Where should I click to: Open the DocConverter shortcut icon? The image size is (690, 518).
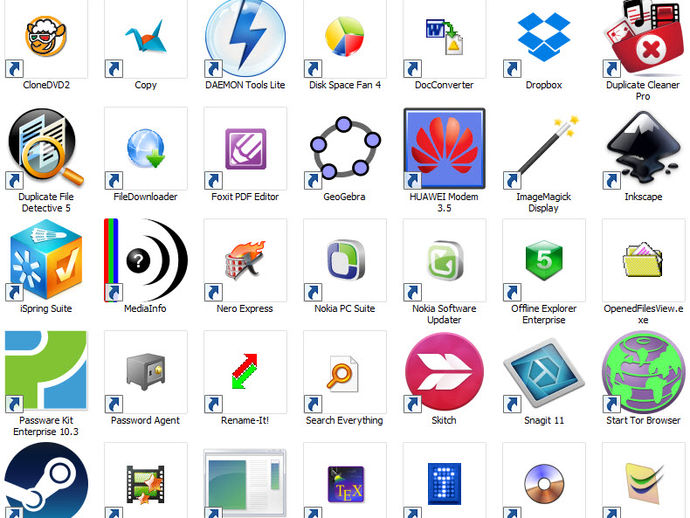tap(444, 37)
